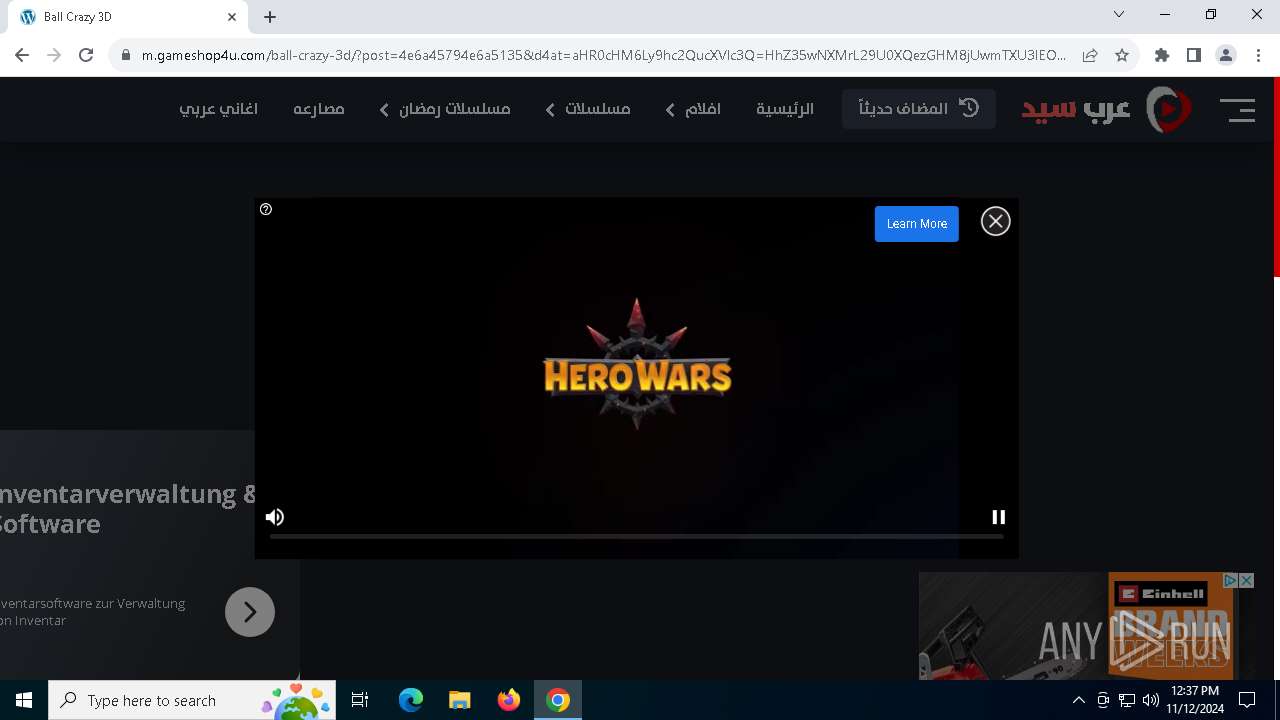Open the المضاف حديثاً recently added button
This screenshot has height=720, width=1280.
(x=918, y=109)
